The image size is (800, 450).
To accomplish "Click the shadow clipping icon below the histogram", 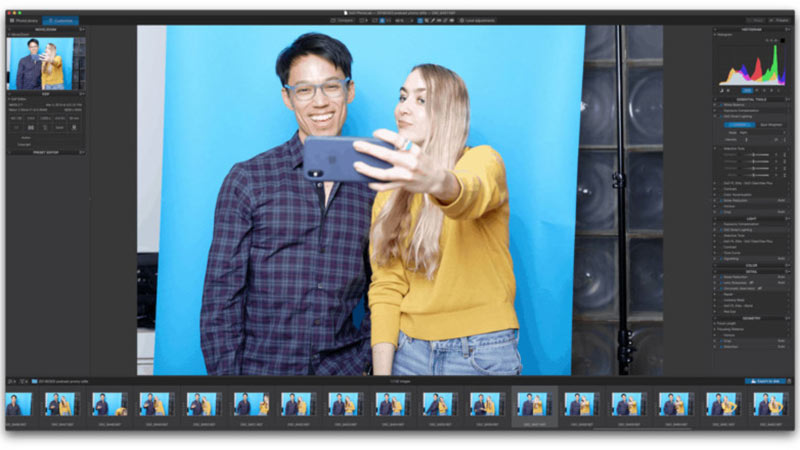I will tap(720, 90).
